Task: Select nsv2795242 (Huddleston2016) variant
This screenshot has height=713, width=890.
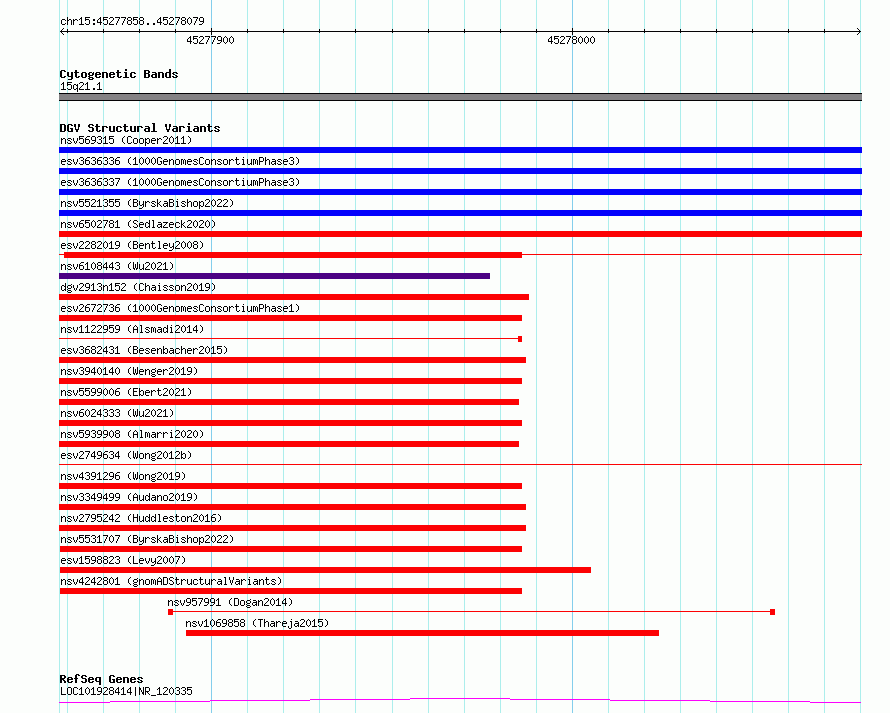Action: pyautogui.click(x=141, y=518)
